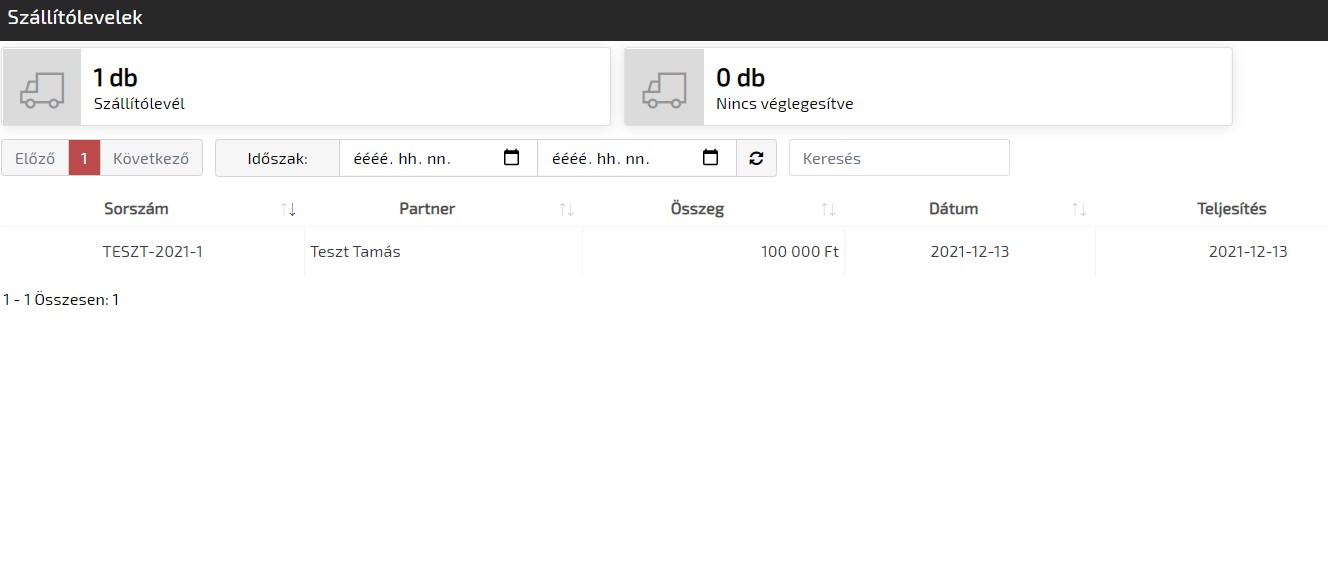1328x570 pixels.
Task: Go to next page with Következő
Action: pyautogui.click(x=151, y=158)
